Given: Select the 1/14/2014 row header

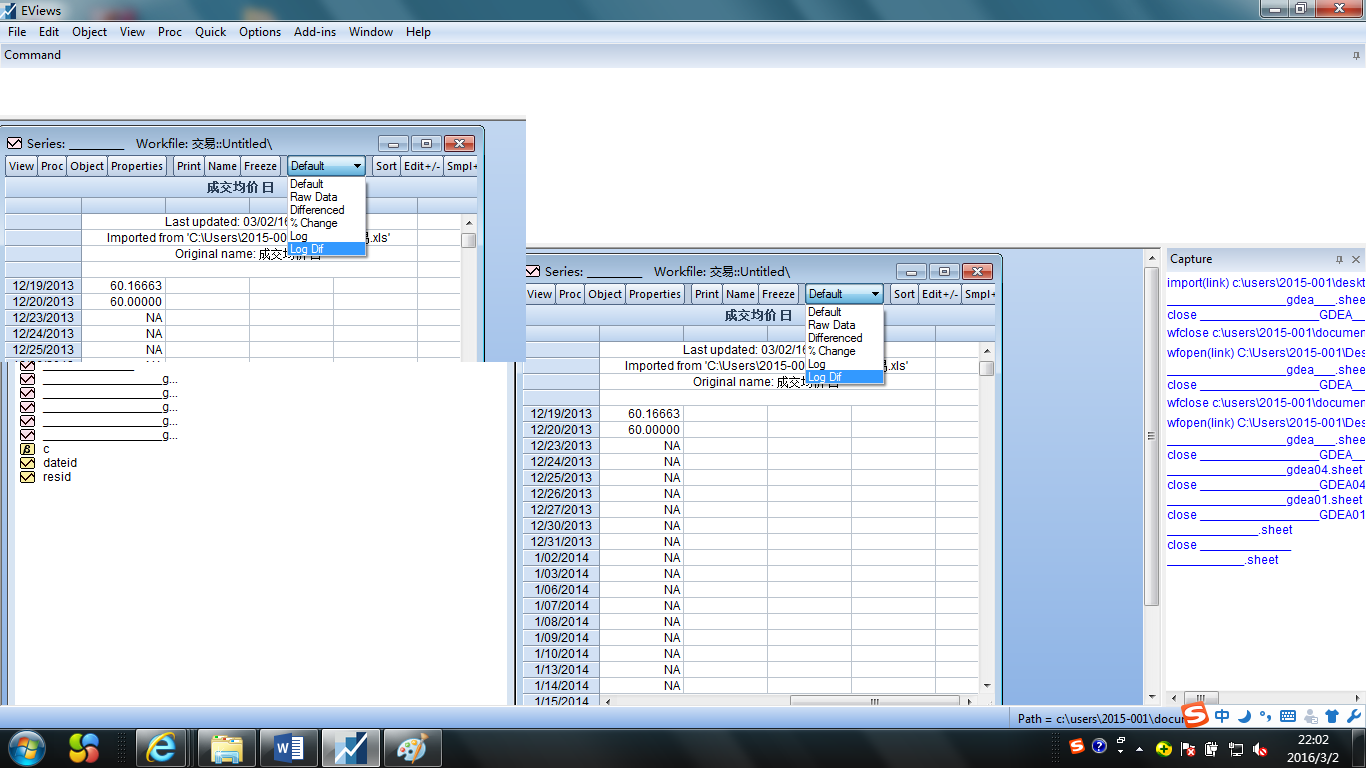Looking at the screenshot, I should (561, 686).
